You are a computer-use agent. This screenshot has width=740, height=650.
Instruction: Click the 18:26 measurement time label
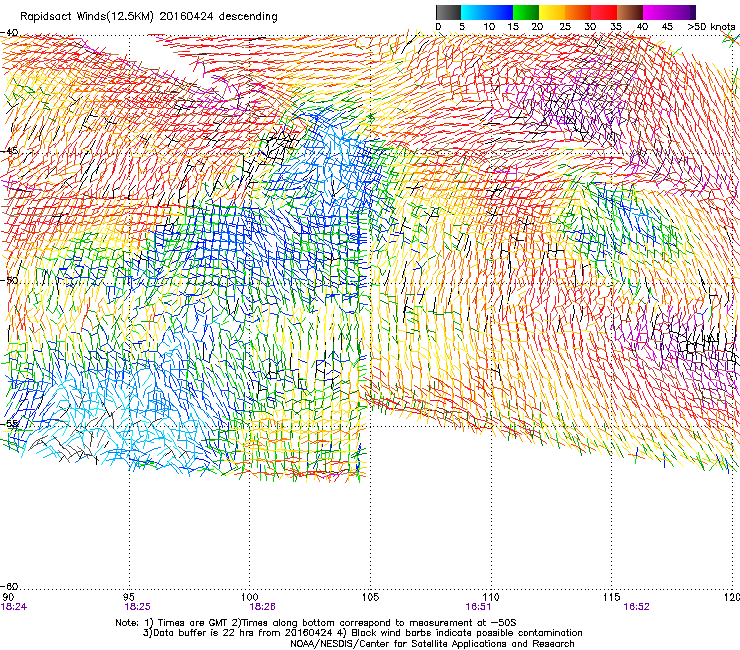[x=262, y=607]
